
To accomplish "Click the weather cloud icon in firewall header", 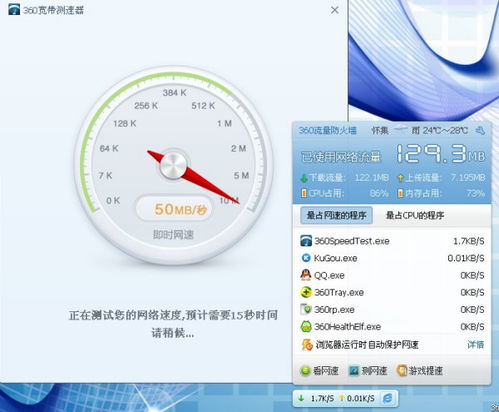I will tap(400, 129).
